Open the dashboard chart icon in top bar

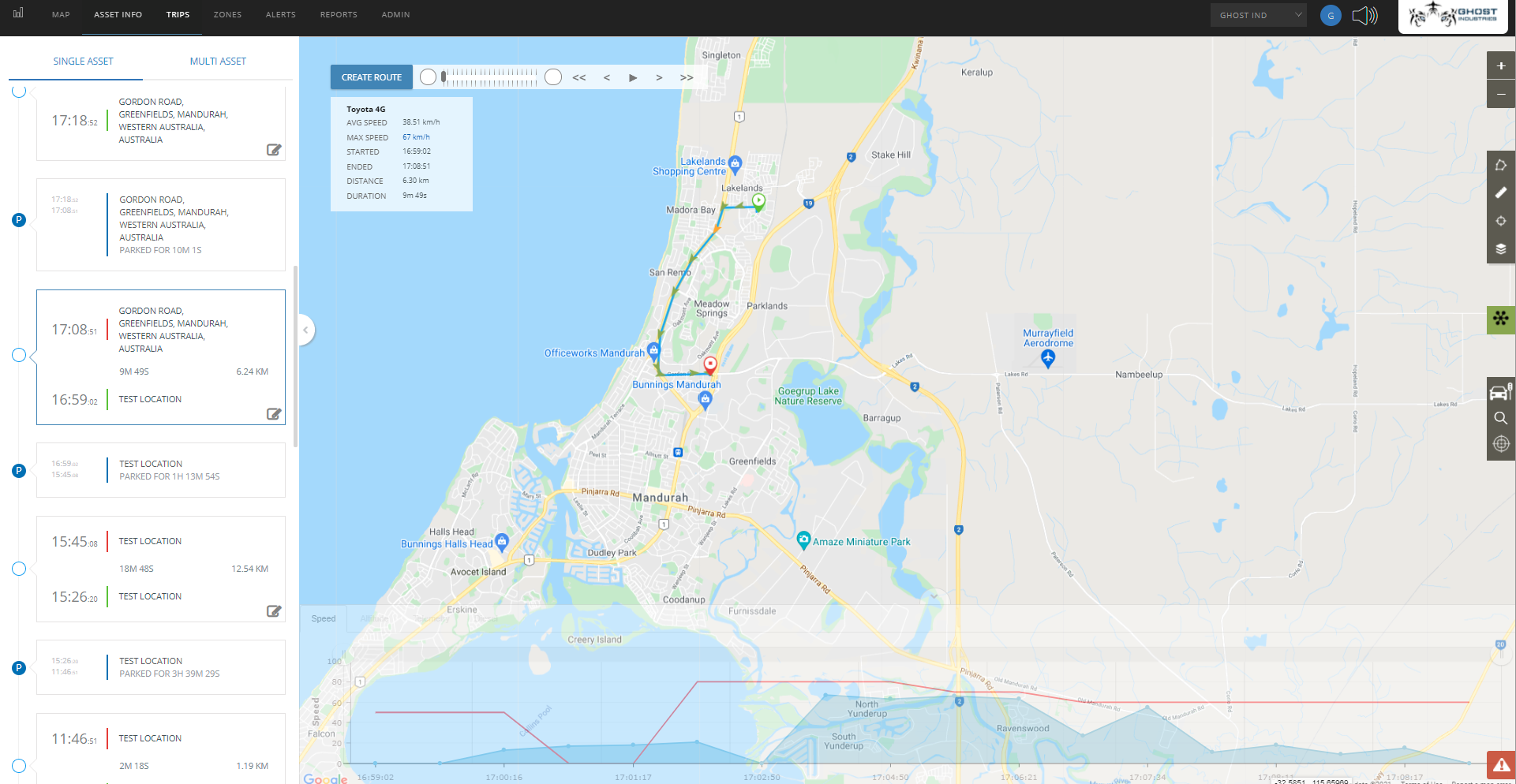(x=18, y=13)
